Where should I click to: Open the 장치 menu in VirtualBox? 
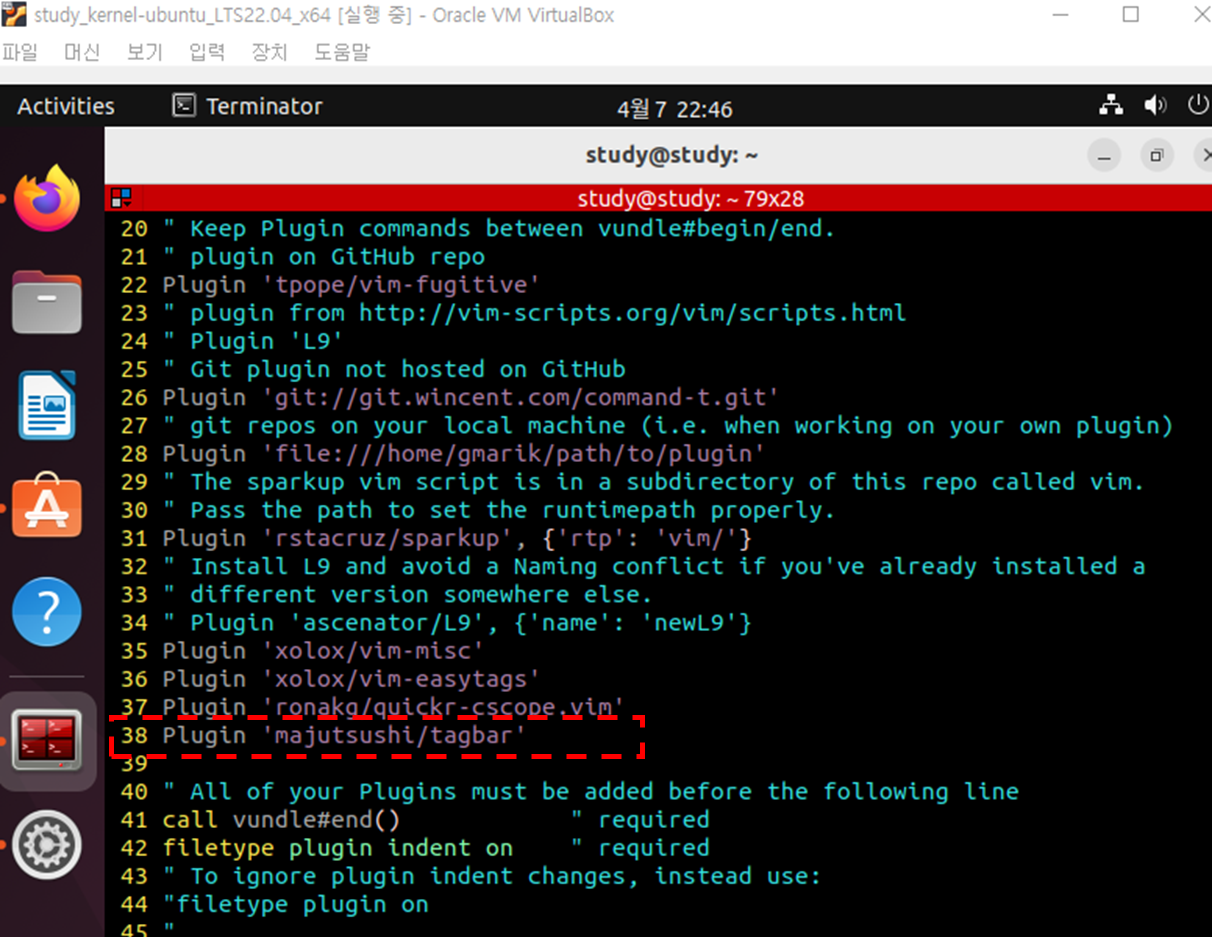point(268,52)
